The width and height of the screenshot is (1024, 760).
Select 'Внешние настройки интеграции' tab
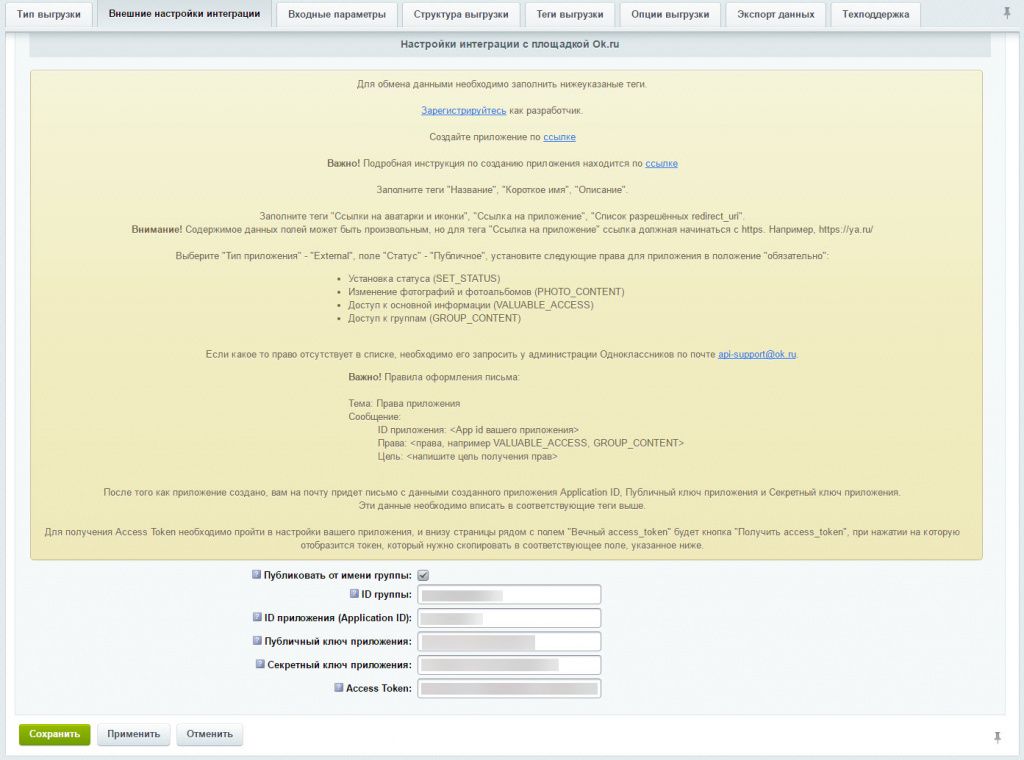(184, 14)
